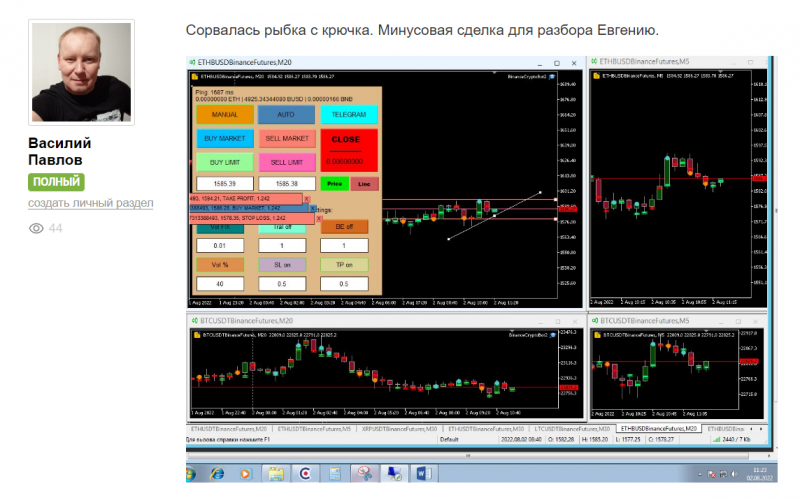Click the network tray icon with red X

pyautogui.click(x=712, y=474)
